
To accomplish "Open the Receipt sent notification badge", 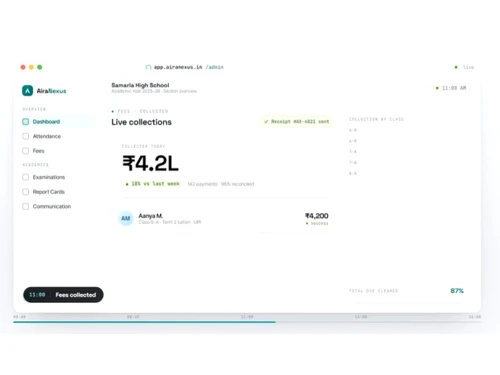I will pyautogui.click(x=296, y=122).
